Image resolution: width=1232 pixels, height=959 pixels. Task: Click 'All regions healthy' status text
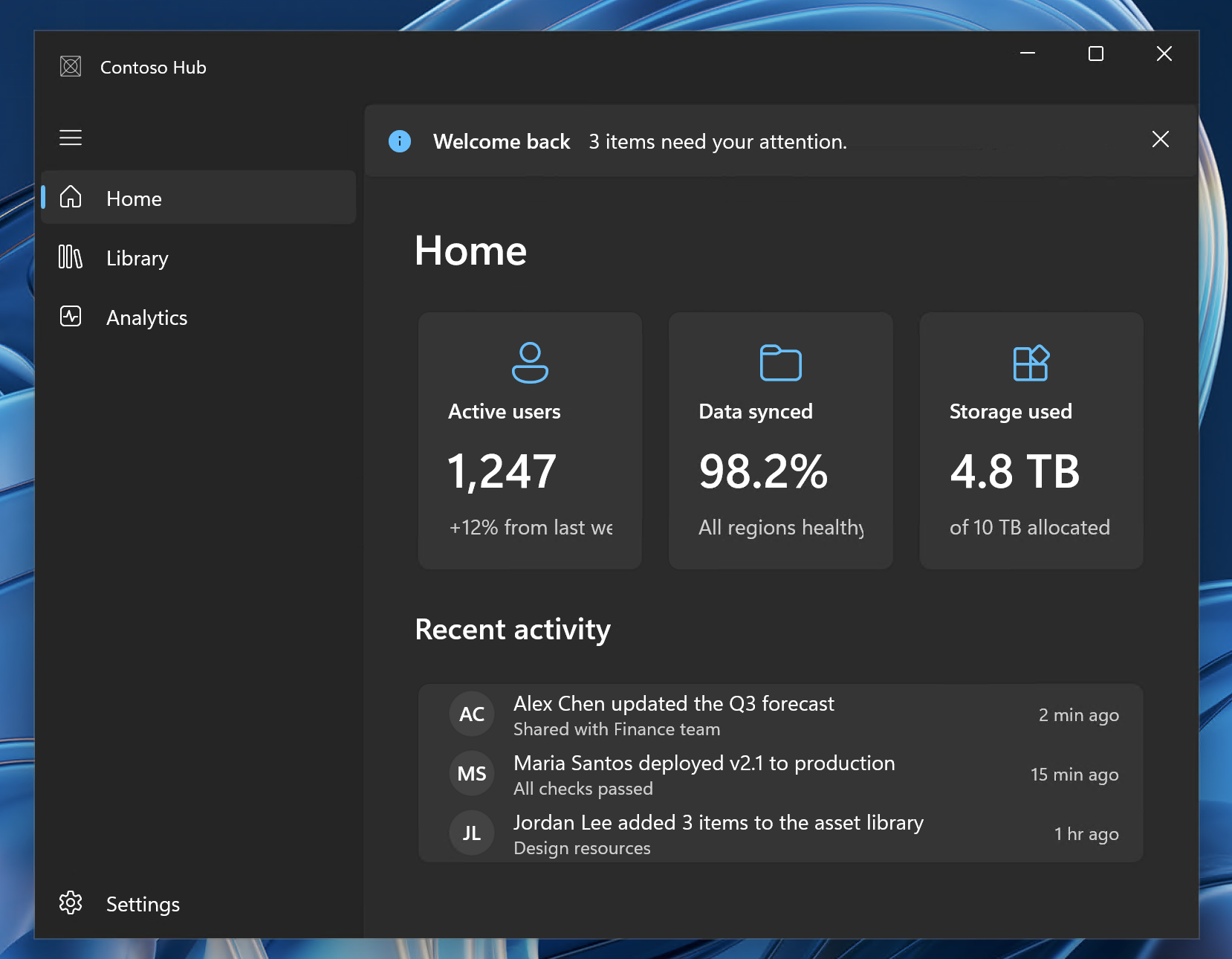coord(781,528)
